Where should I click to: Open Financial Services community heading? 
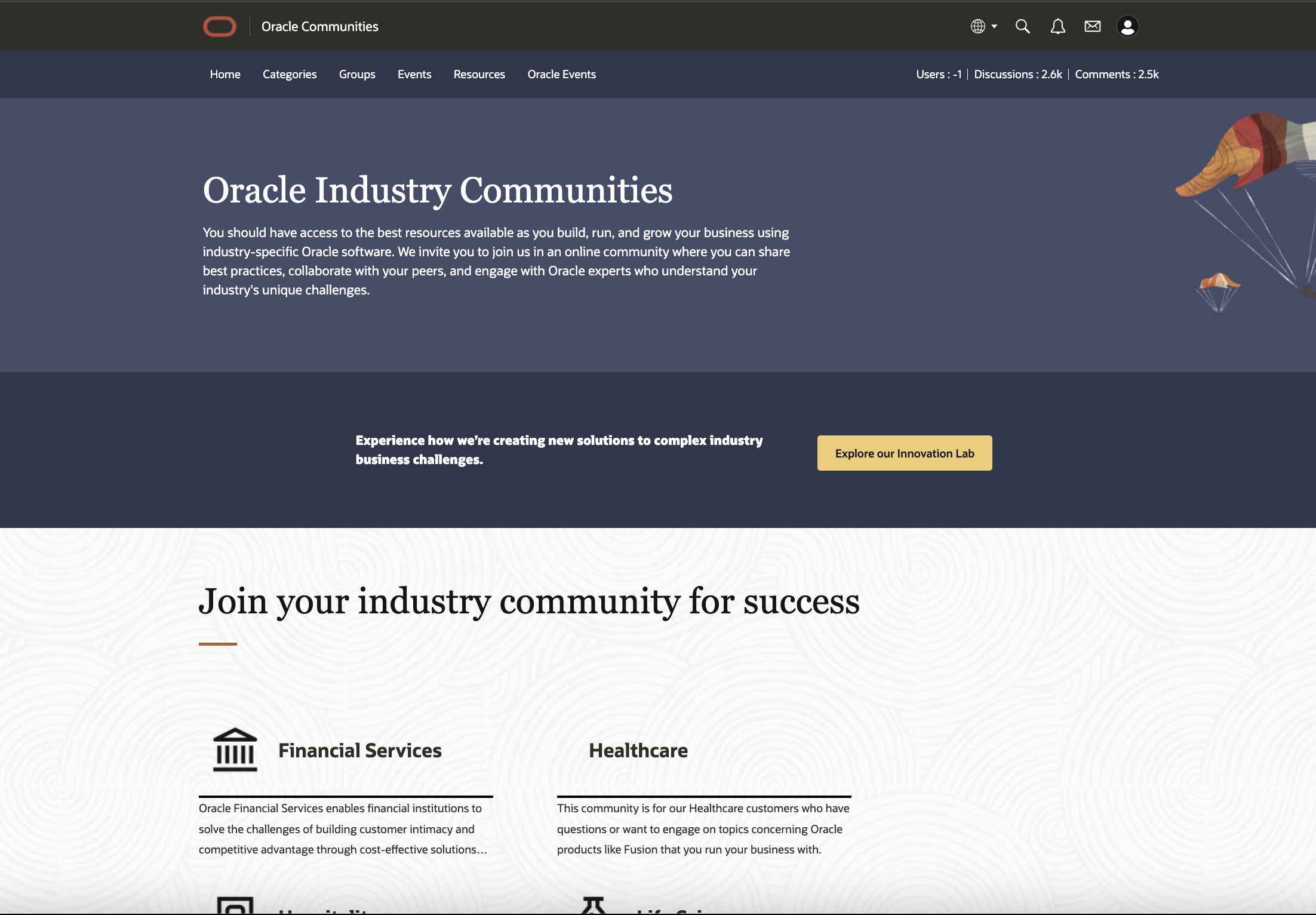[359, 751]
